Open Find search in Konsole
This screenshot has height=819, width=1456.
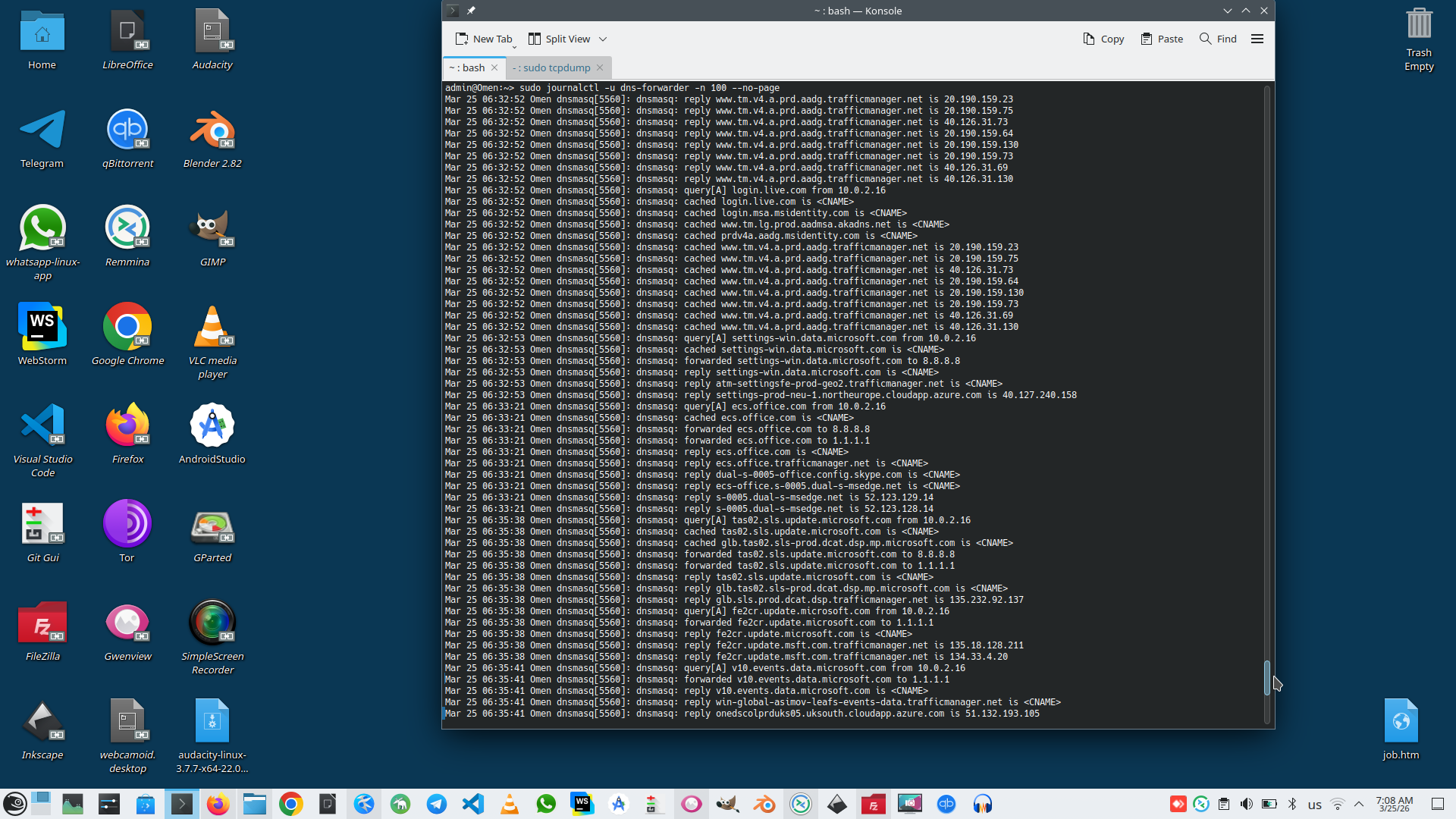[1218, 39]
